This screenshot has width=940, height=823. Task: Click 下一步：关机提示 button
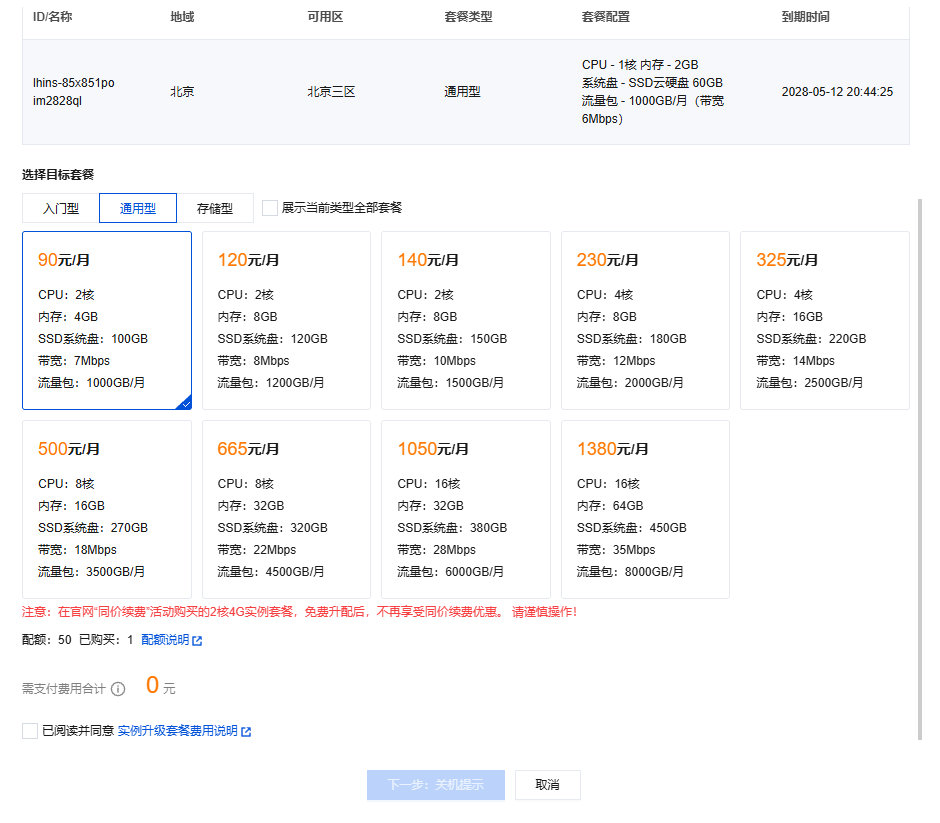coord(436,785)
